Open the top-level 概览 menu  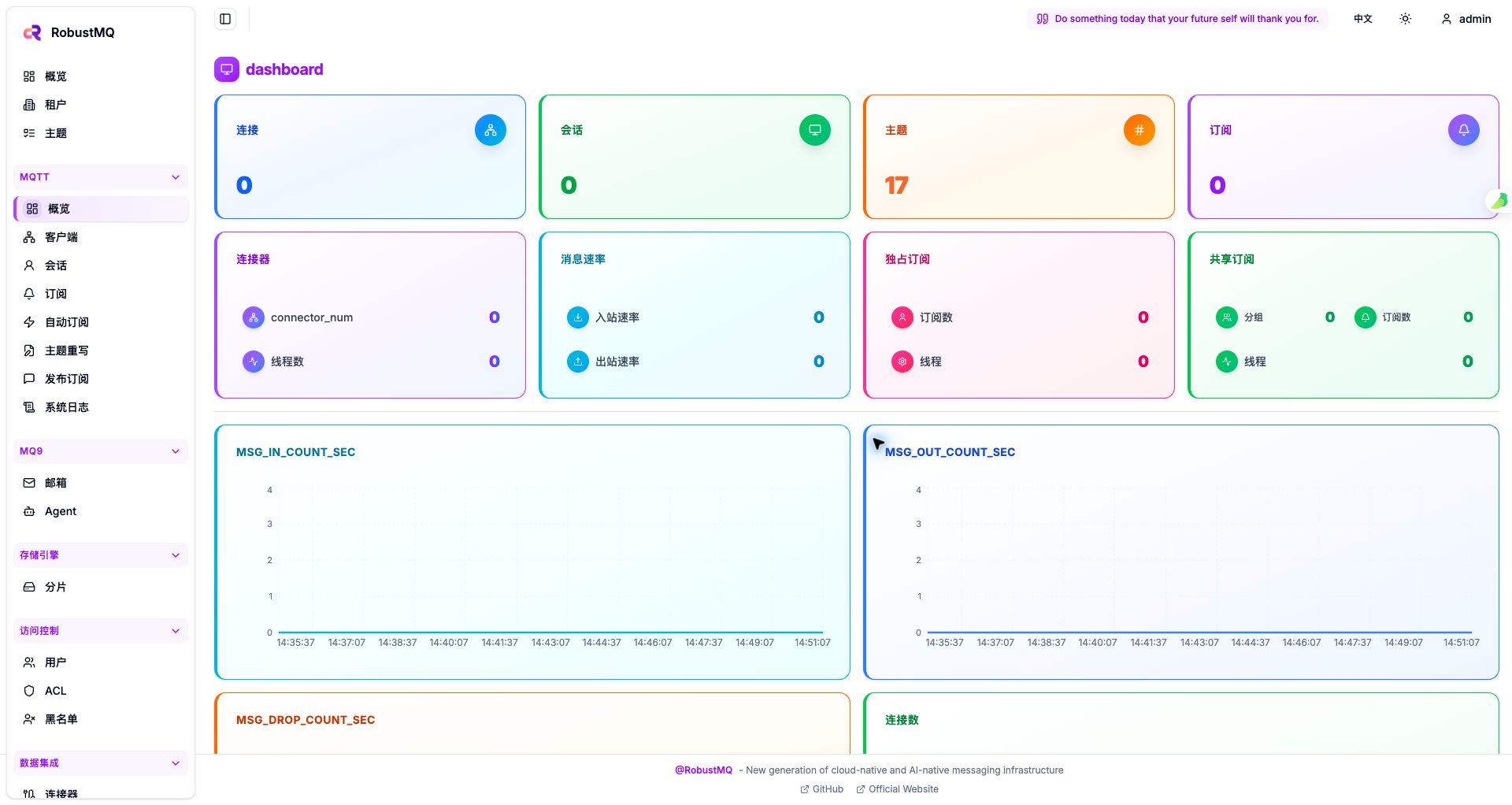[x=100, y=76]
